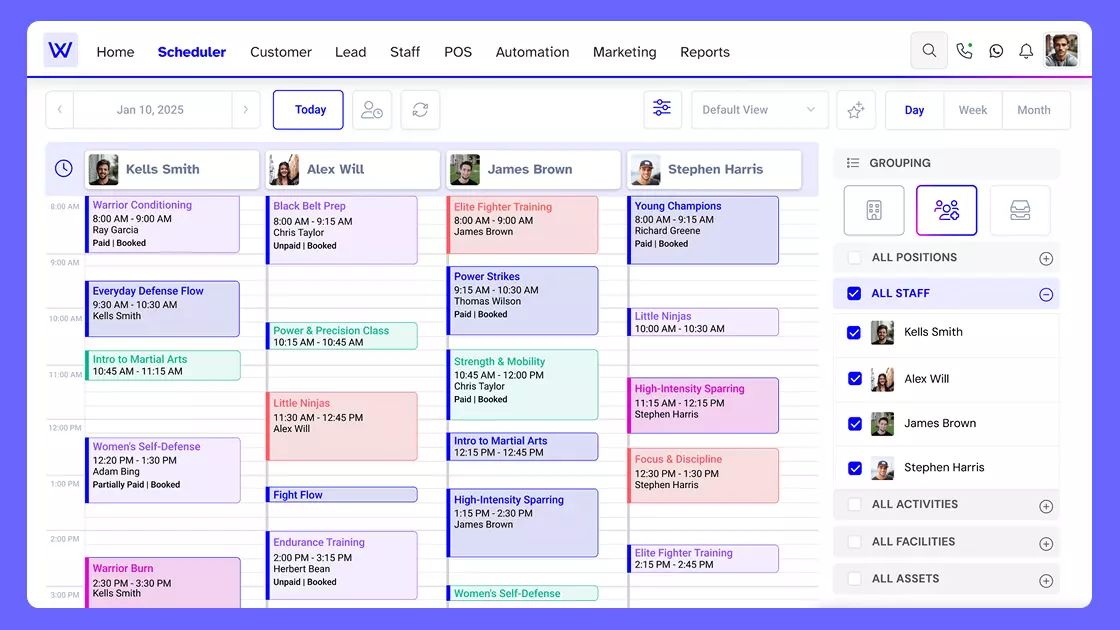
Task: Switch to Day view
Action: point(914,110)
